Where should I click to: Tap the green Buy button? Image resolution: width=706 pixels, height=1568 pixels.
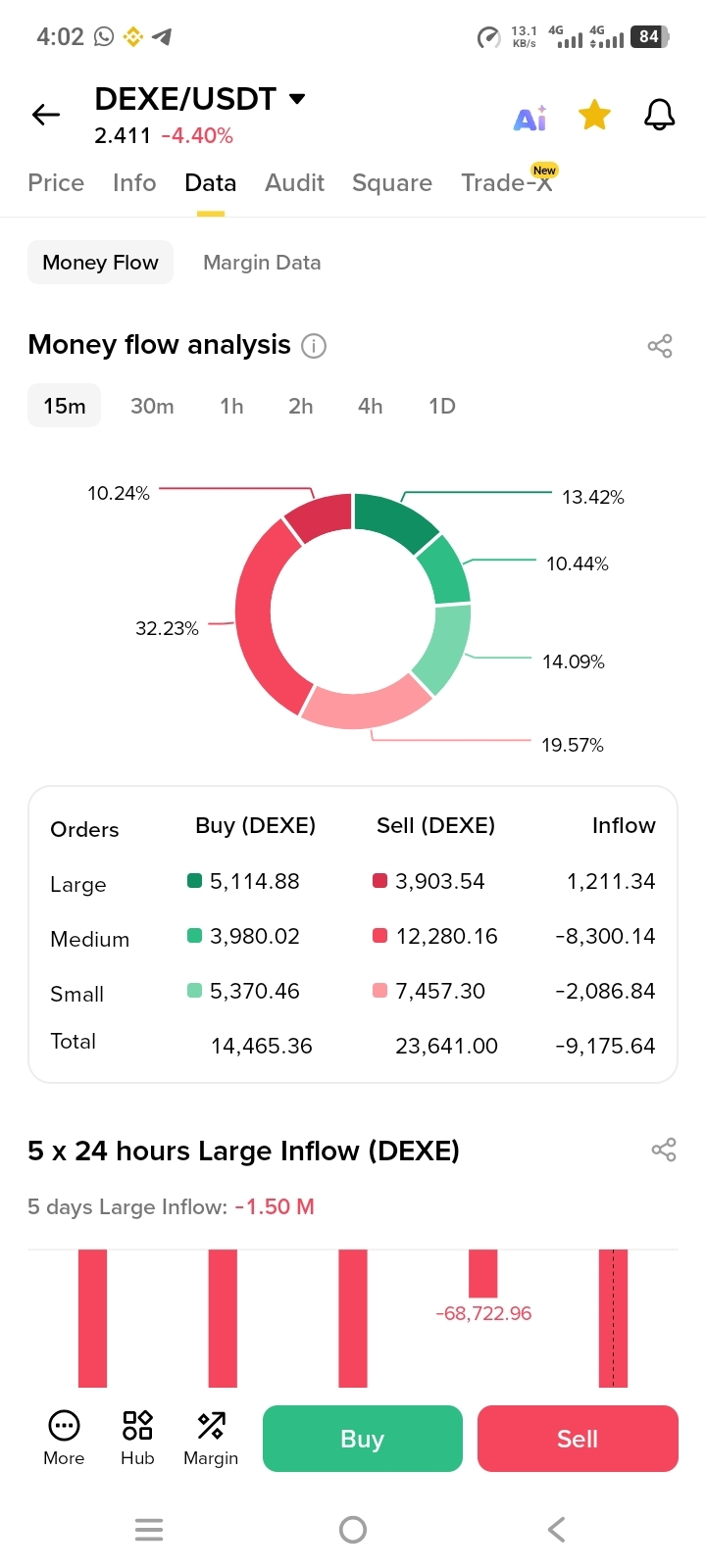(363, 1439)
